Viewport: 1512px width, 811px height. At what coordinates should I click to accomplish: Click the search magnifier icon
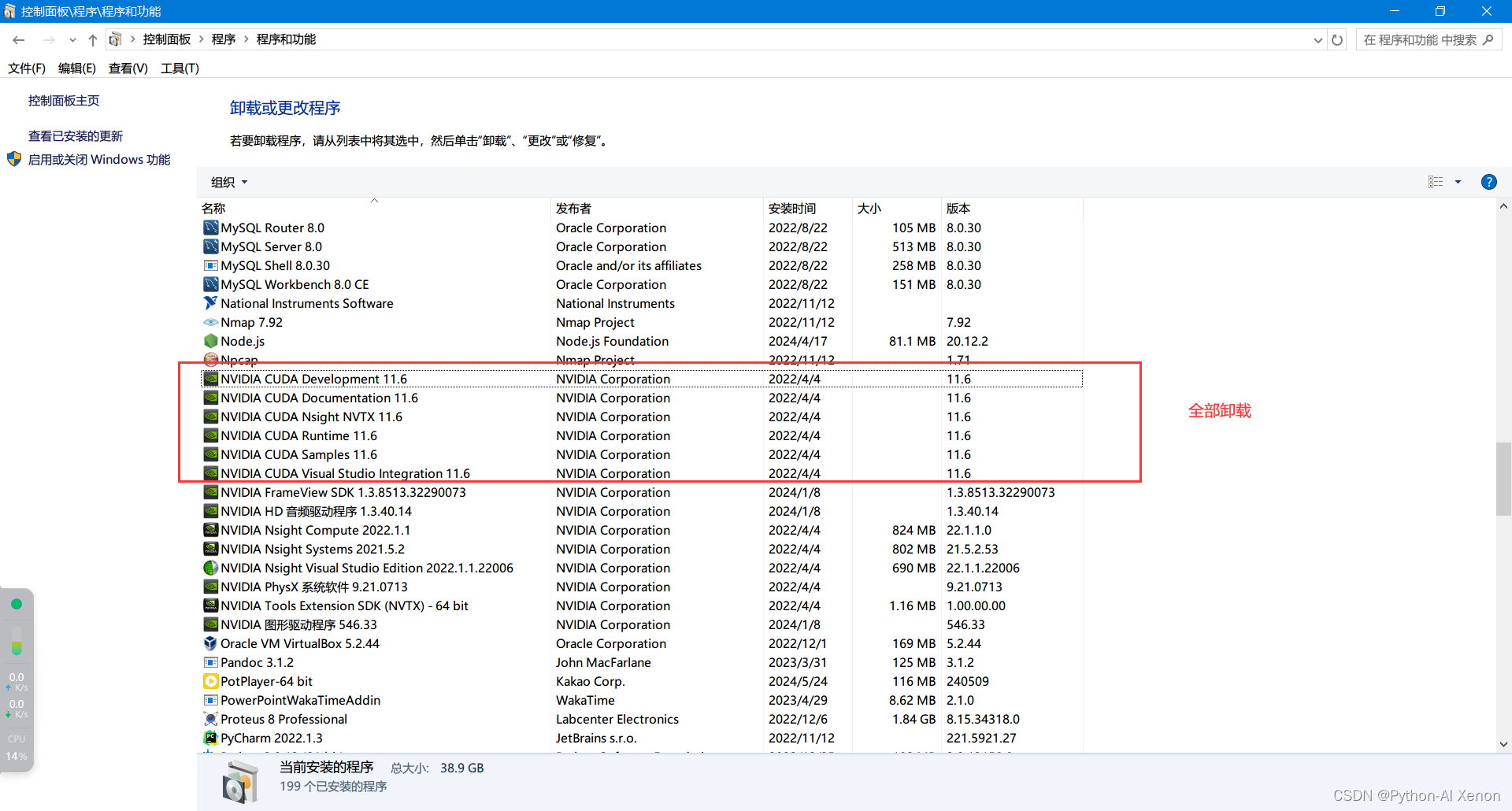point(1488,39)
